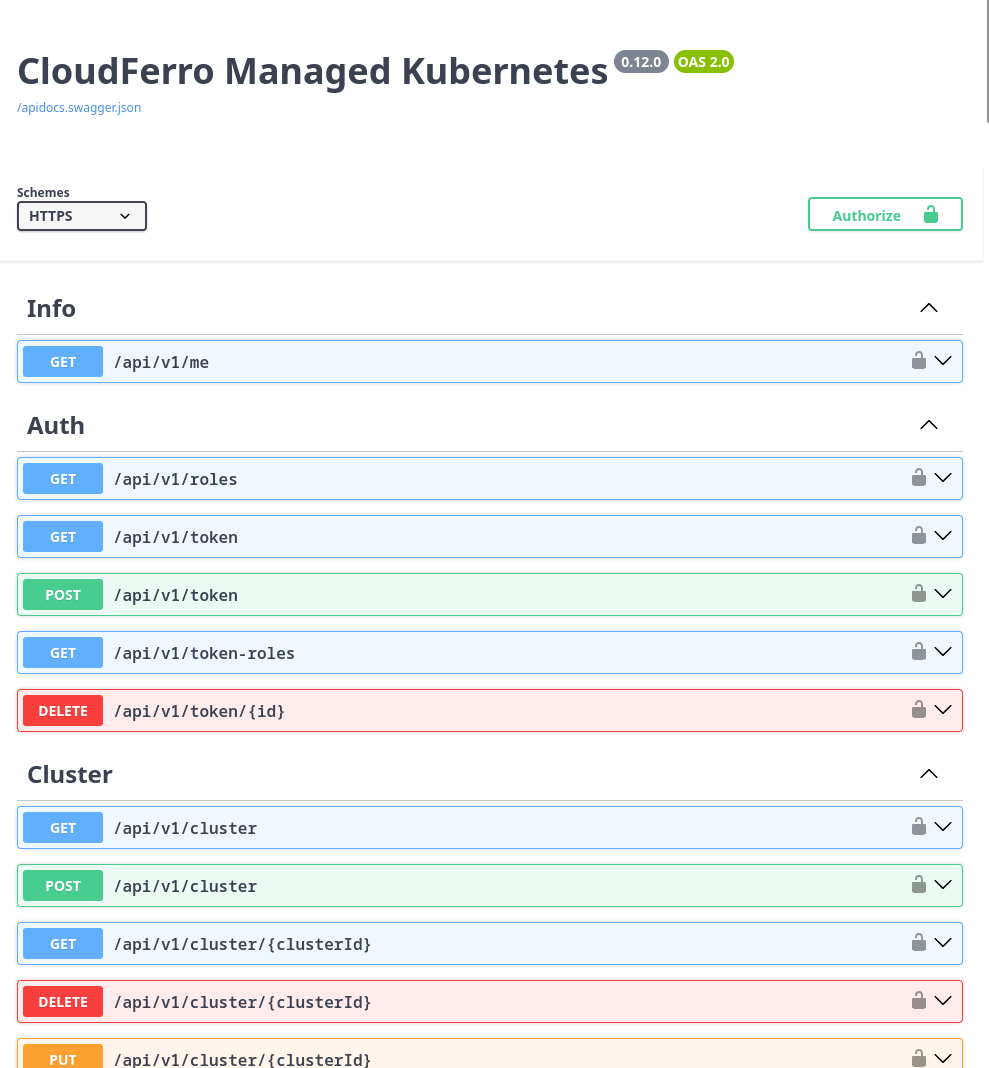This screenshot has height=1068, width=989.
Task: Click the lock icon on DELETE /api/v1/cluster/{clusterId}
Action: [x=919, y=1001]
